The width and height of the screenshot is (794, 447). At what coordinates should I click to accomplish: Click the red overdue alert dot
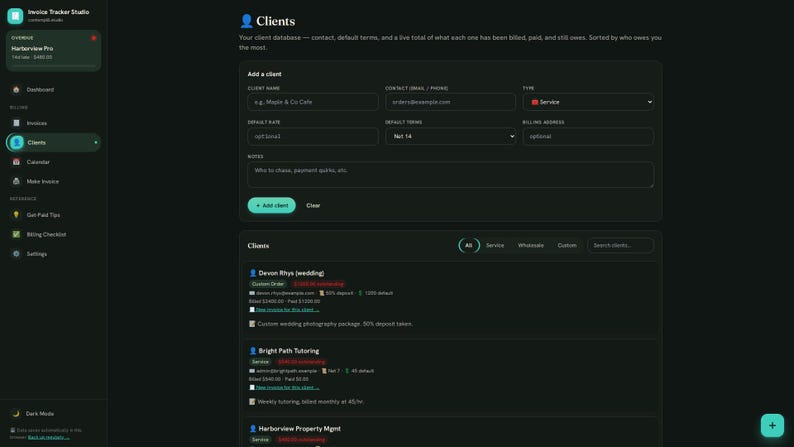tap(94, 38)
